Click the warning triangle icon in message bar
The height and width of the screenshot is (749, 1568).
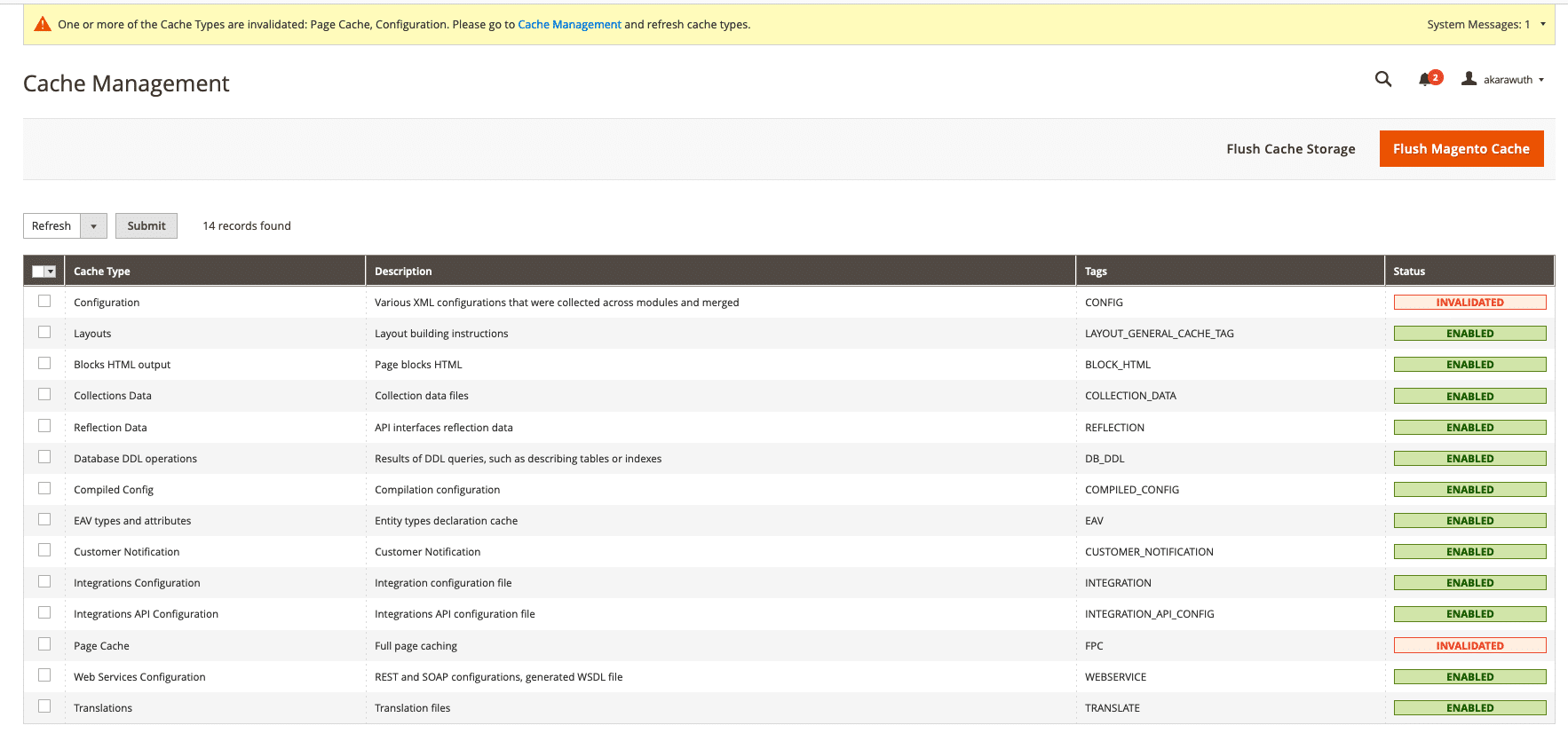tap(43, 24)
